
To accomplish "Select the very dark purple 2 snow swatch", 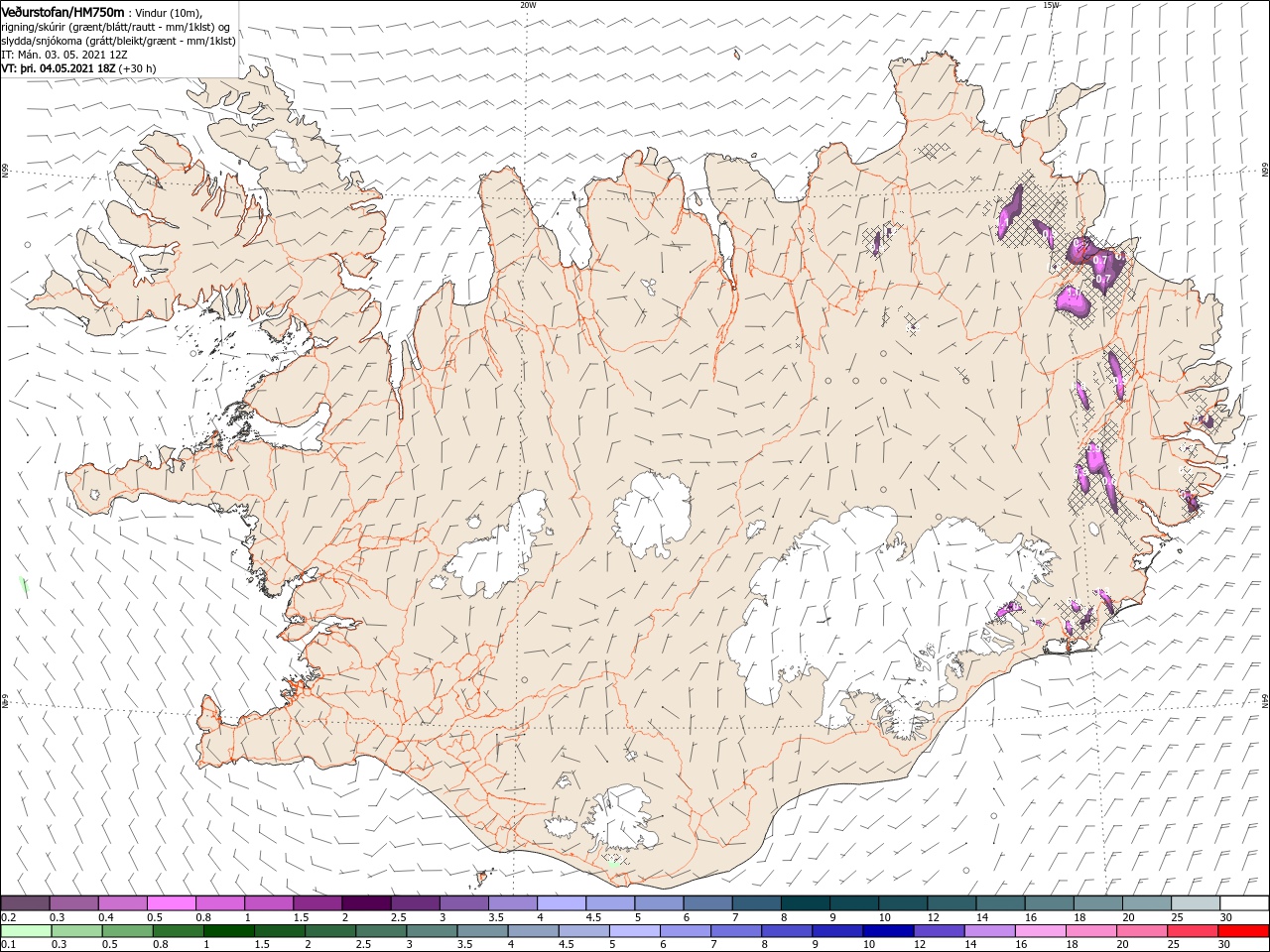I will (366, 903).
